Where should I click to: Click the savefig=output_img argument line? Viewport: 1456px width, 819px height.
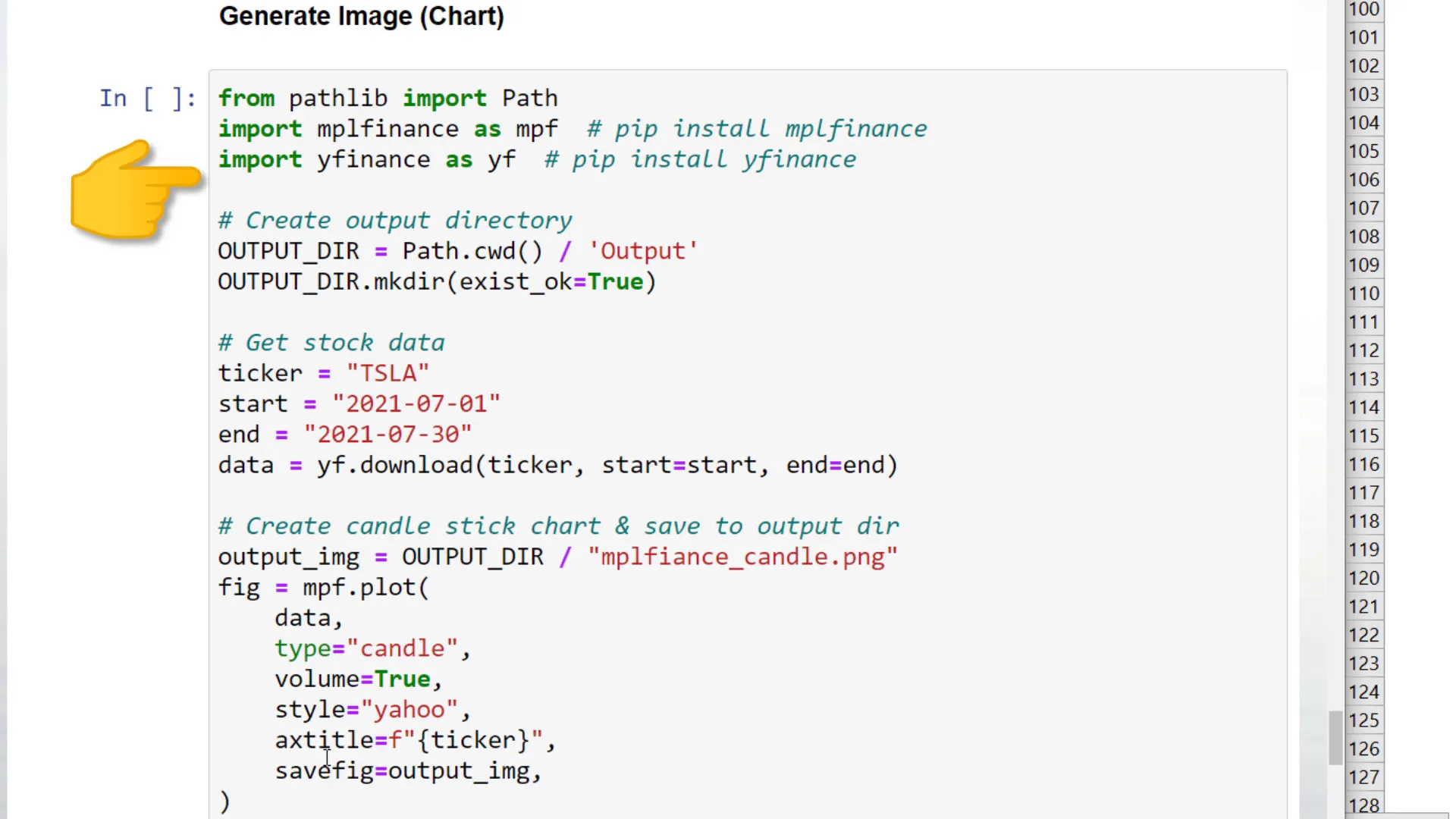[407, 771]
